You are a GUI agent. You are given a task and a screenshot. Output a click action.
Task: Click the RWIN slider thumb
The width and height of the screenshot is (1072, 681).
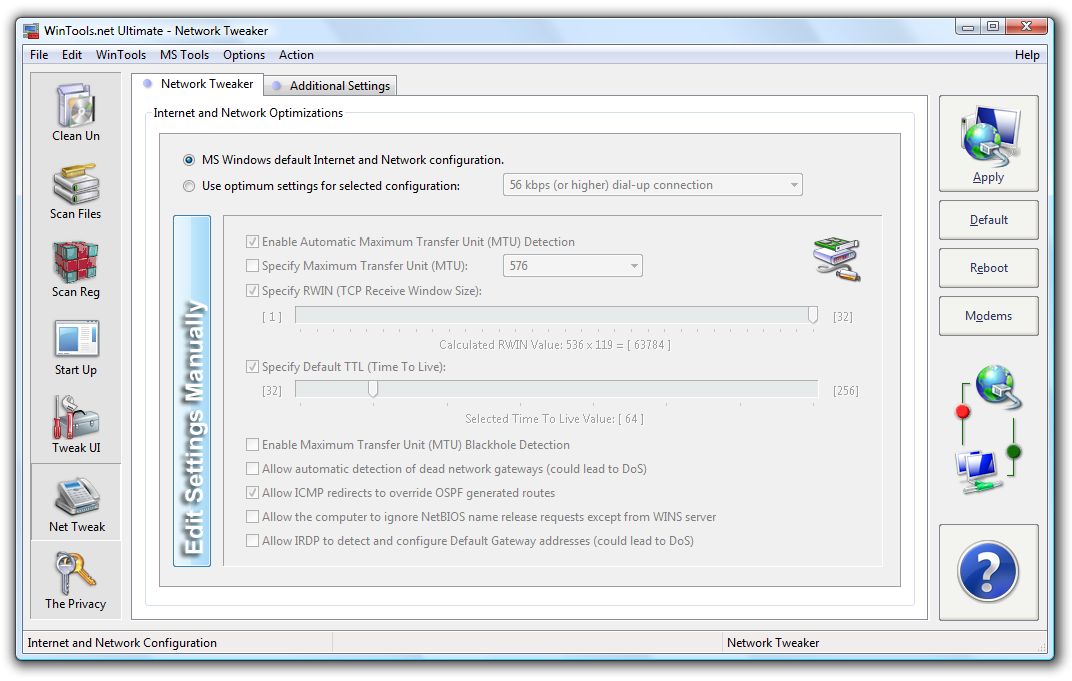[813, 315]
